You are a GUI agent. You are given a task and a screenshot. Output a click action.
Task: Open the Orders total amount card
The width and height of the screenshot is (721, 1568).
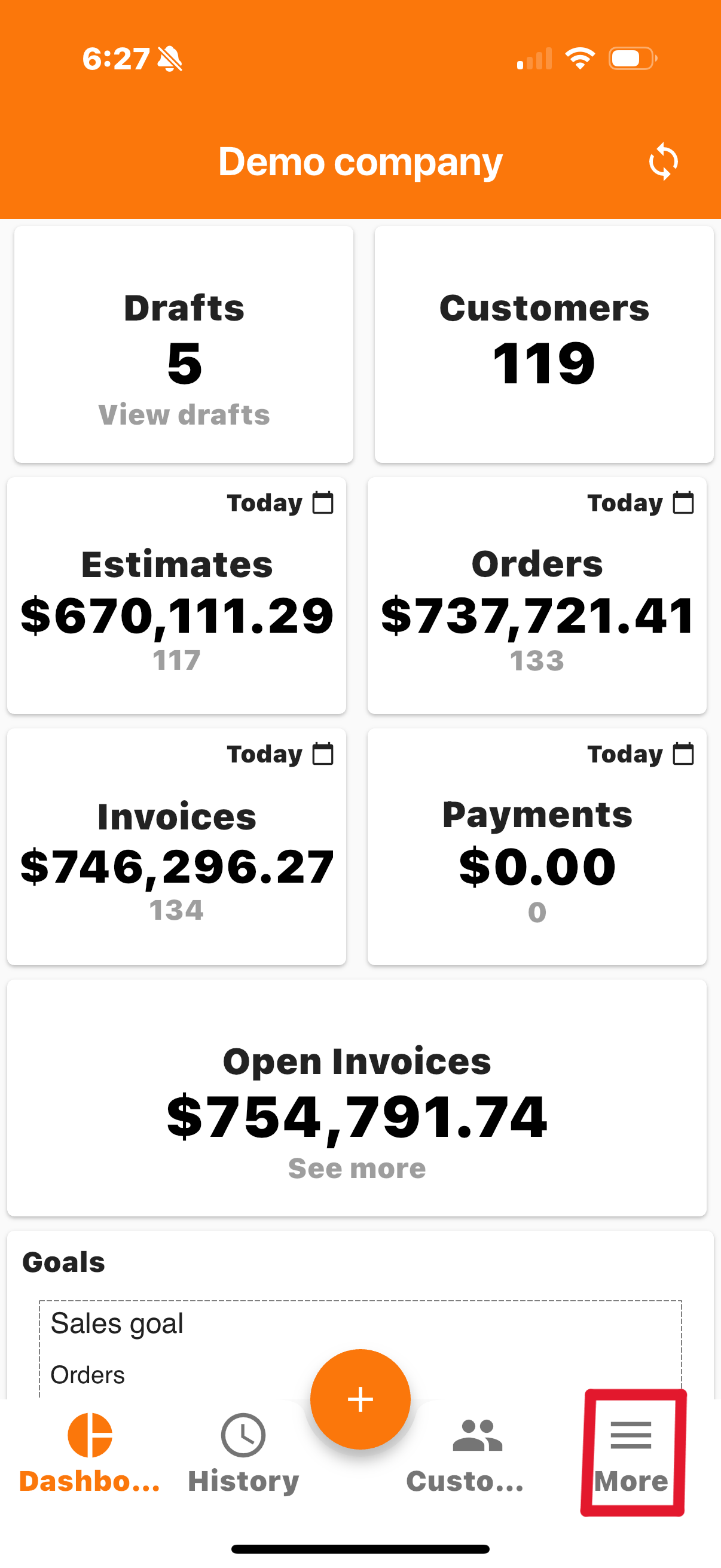pos(537,595)
